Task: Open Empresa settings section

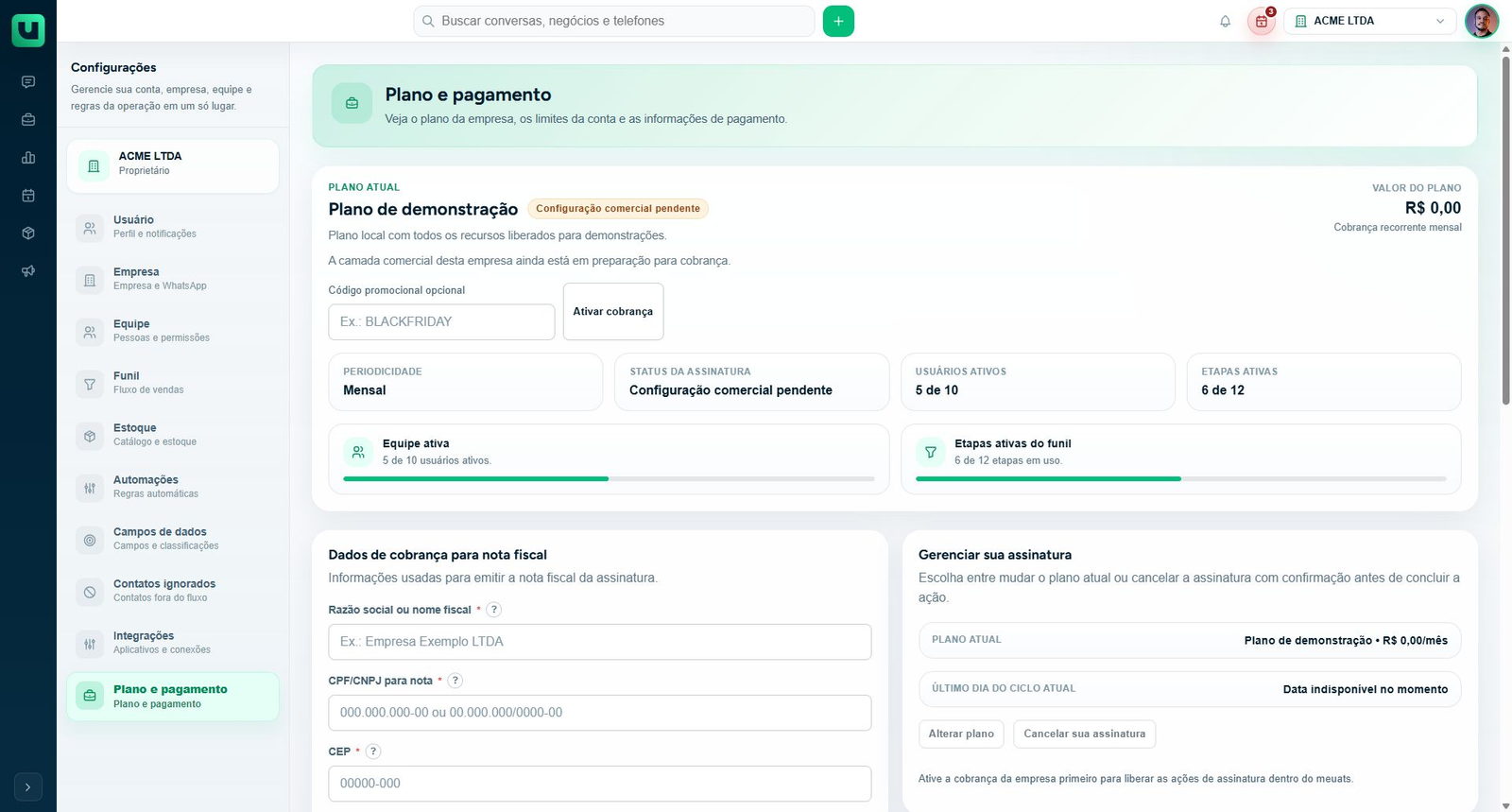Action: tap(173, 279)
